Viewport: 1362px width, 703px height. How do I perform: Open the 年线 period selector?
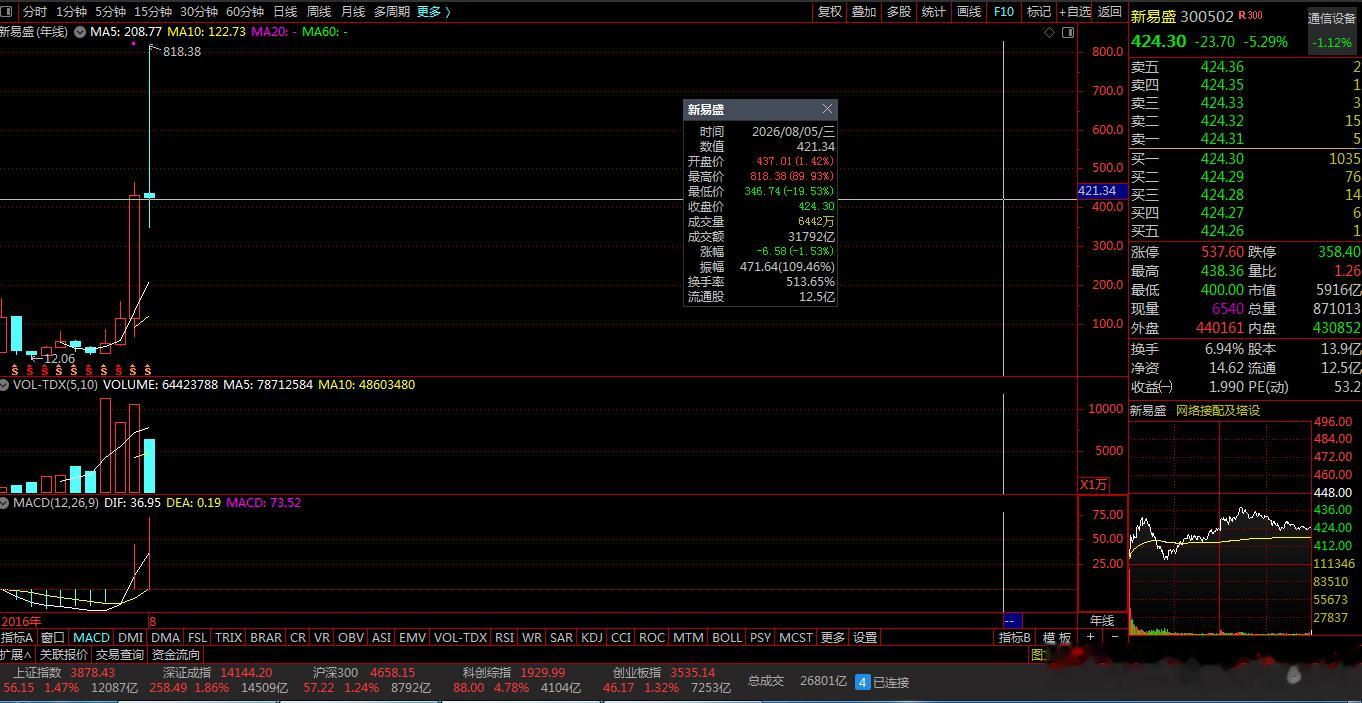(1102, 621)
